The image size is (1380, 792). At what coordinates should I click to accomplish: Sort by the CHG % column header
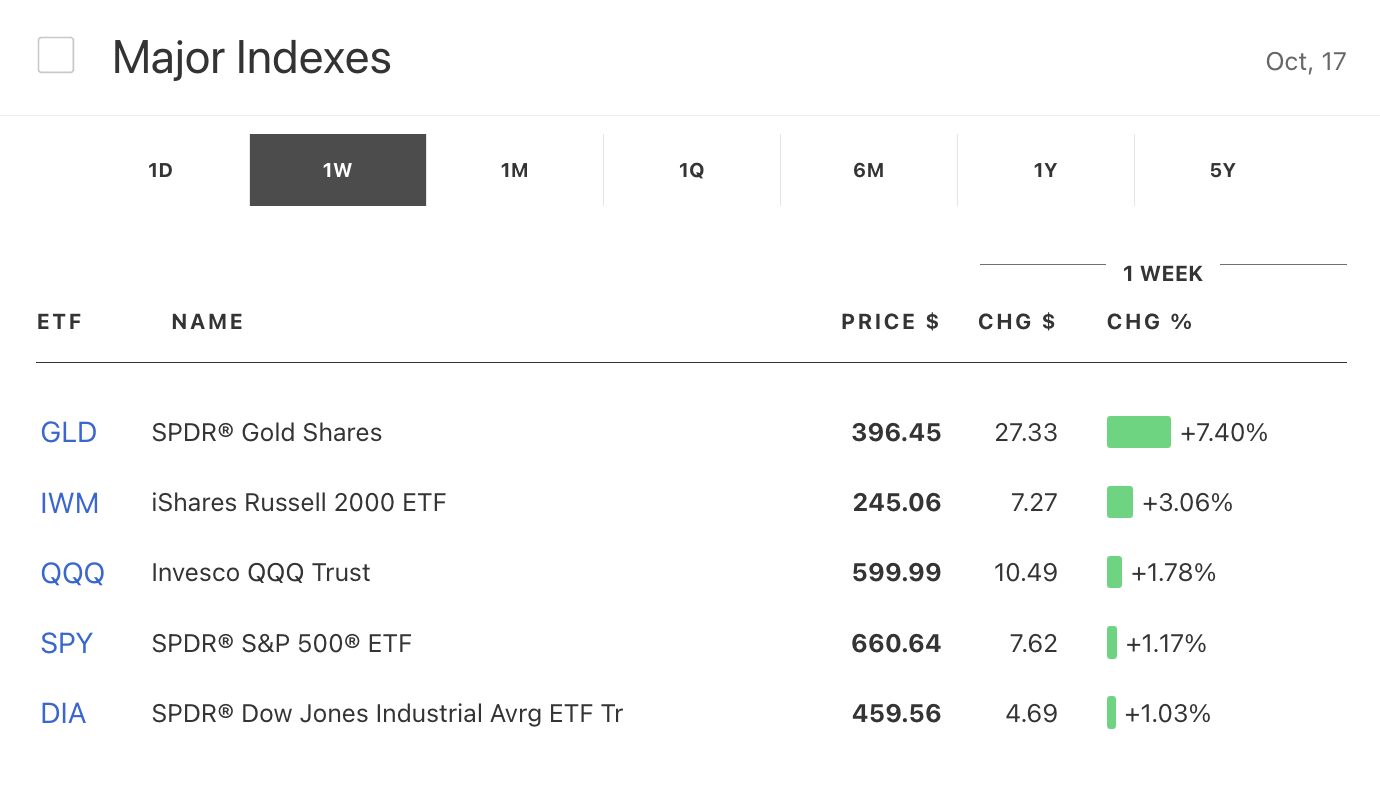[1150, 322]
